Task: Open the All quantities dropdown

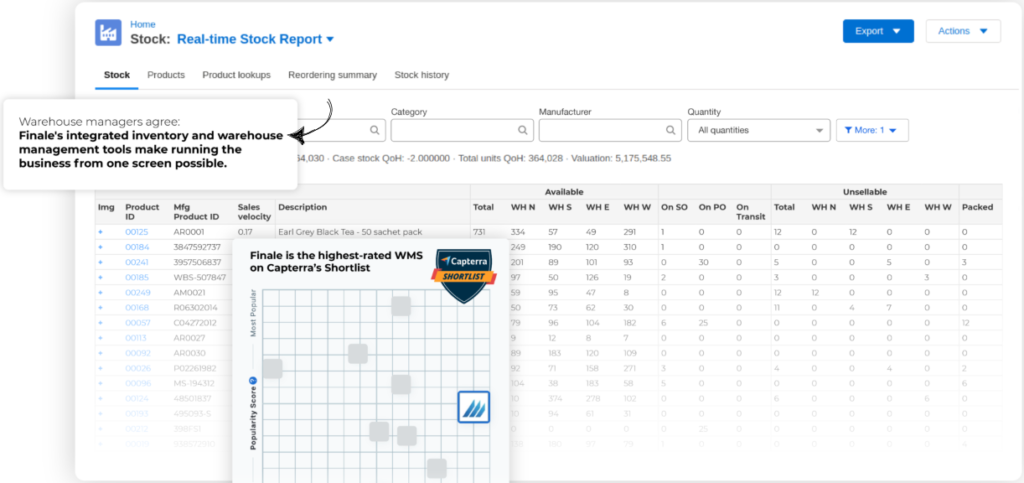Action: pyautogui.click(x=759, y=130)
